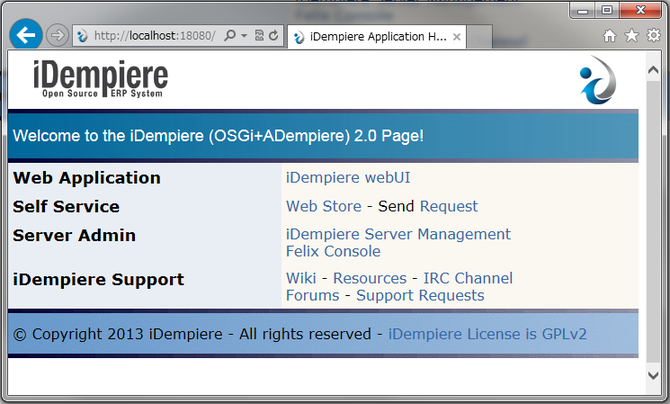Viewport: 670px width, 404px height.
Task: Open a new blank tab
Action: pyautogui.click(x=479, y=37)
